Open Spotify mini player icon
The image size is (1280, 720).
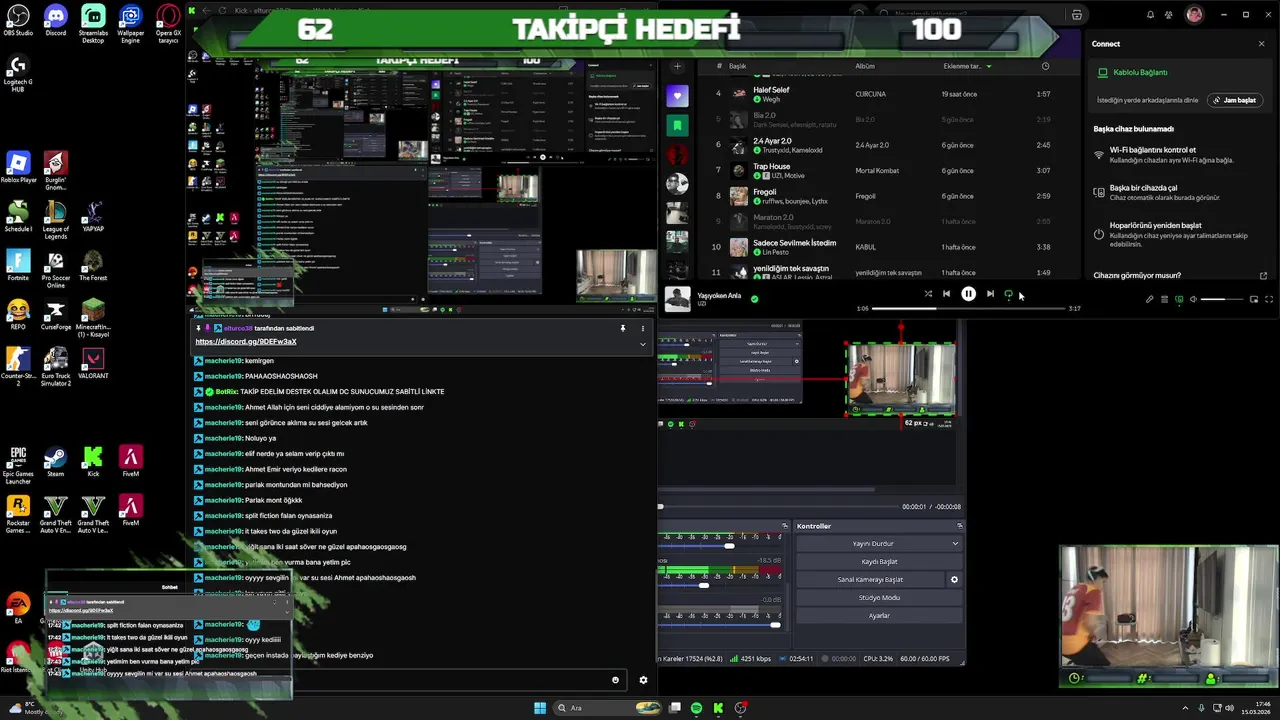[1254, 299]
